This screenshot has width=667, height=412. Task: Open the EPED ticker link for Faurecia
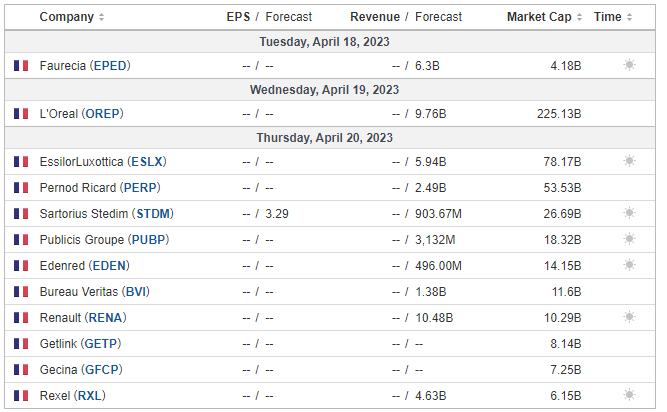(x=110, y=66)
